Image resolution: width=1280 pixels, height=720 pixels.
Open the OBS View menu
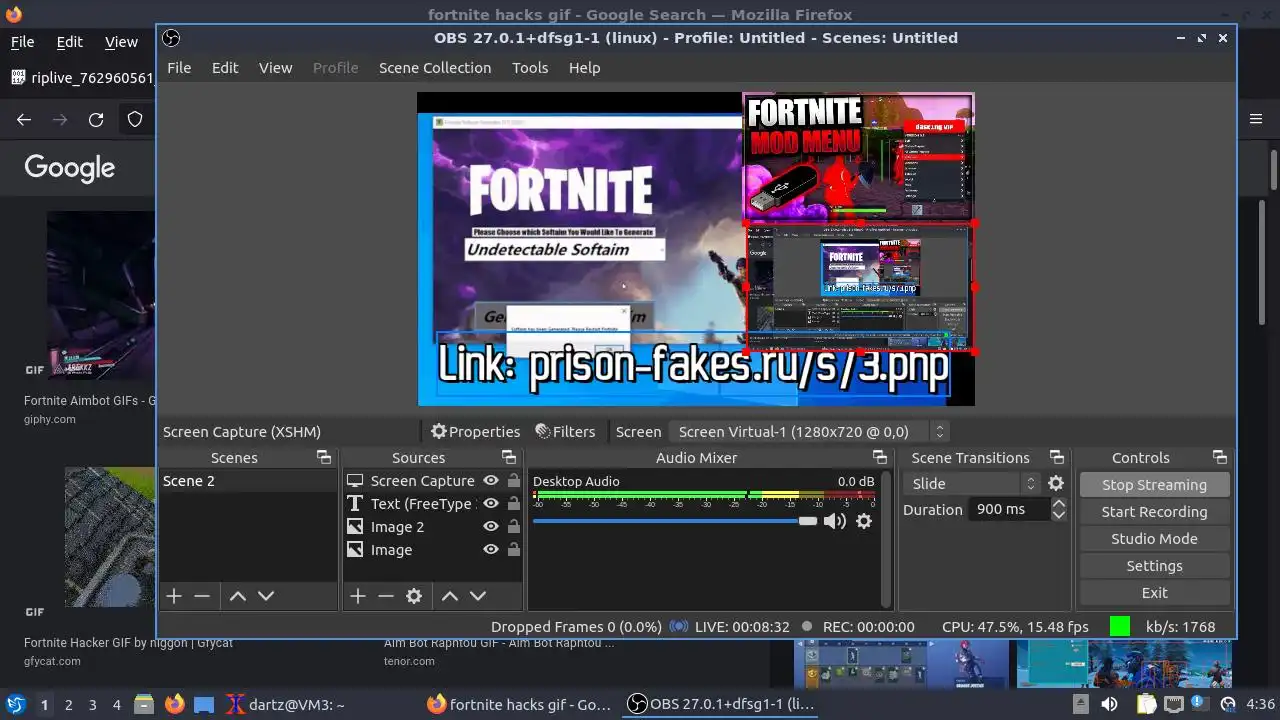pos(275,68)
